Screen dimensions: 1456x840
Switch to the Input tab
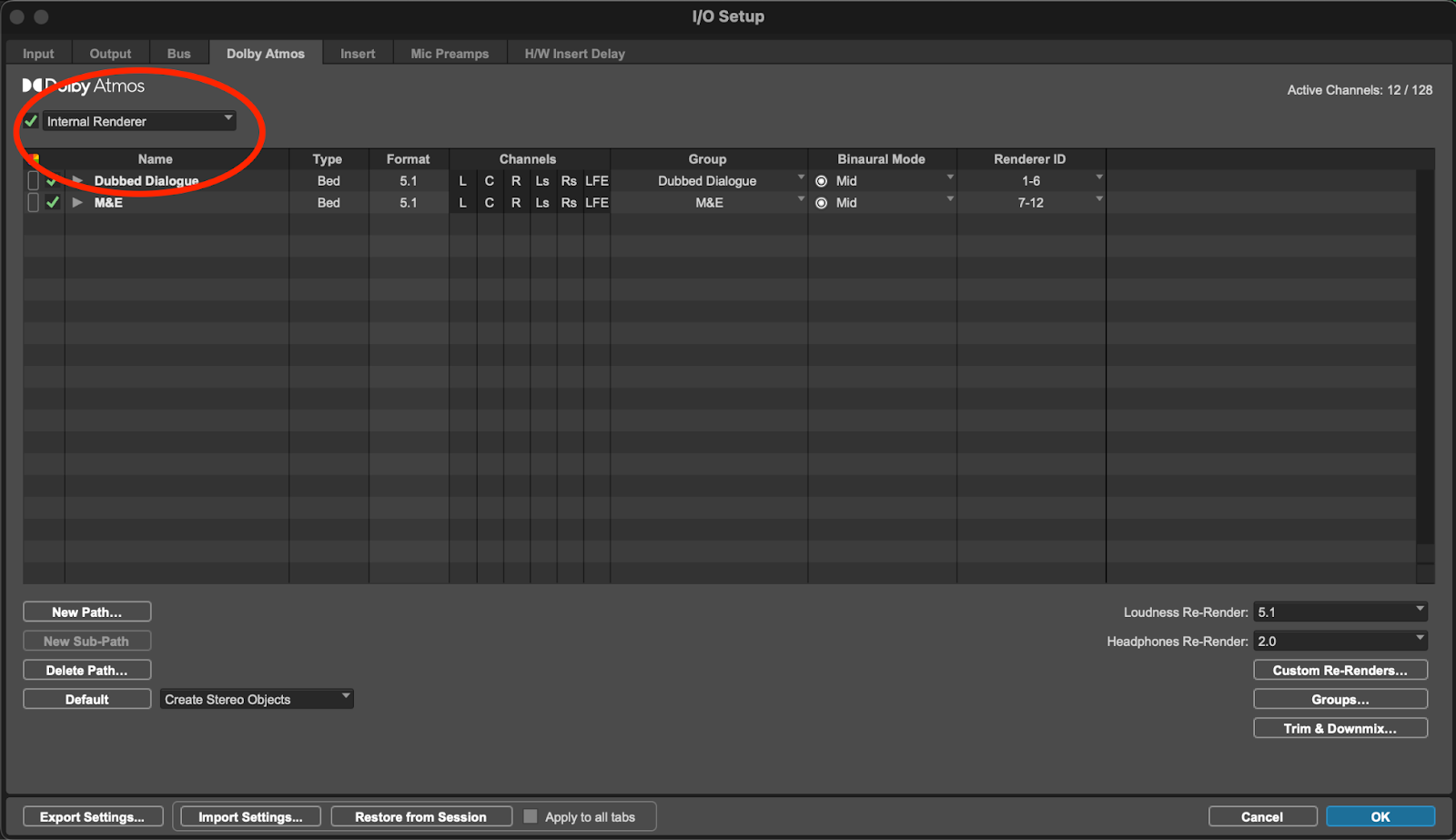38,54
